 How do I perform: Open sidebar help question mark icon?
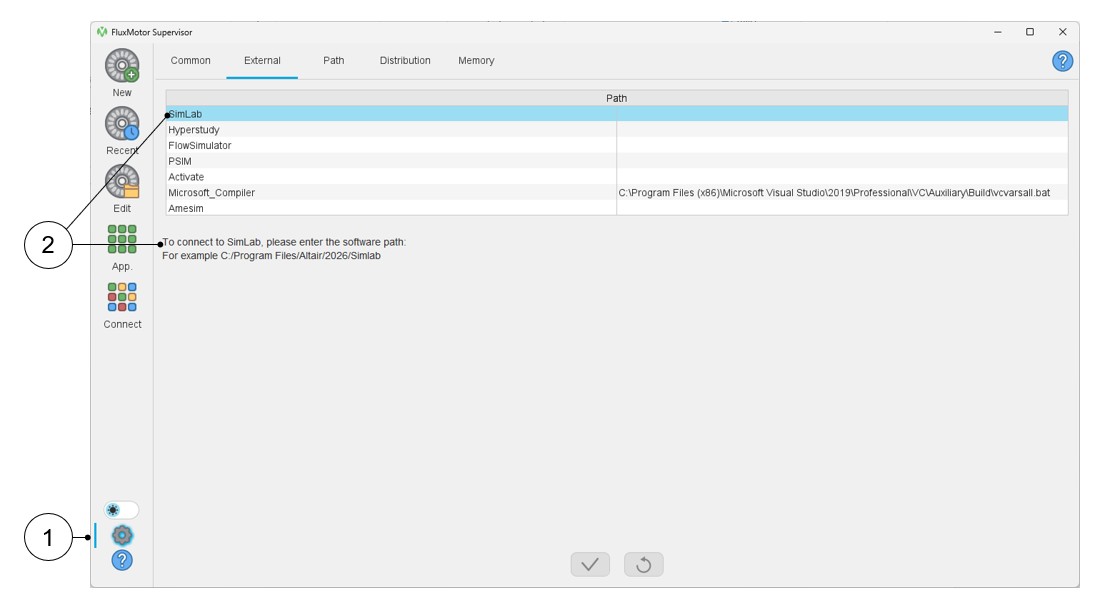pos(122,560)
